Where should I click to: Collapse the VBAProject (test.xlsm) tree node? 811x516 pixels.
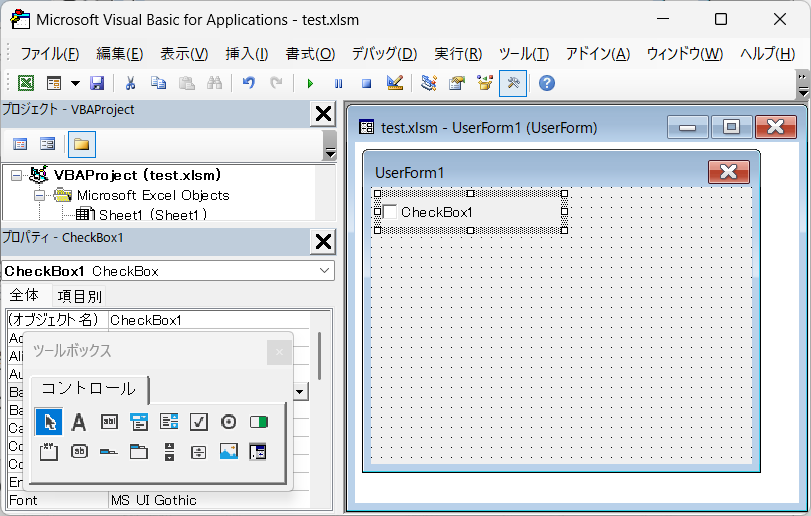point(17,176)
